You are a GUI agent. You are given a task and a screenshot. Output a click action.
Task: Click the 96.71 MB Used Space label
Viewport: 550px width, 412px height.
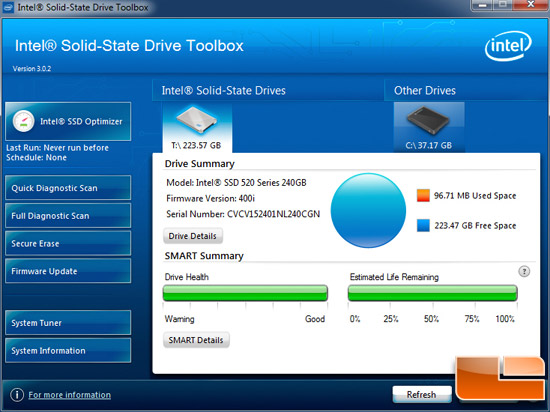(x=475, y=196)
